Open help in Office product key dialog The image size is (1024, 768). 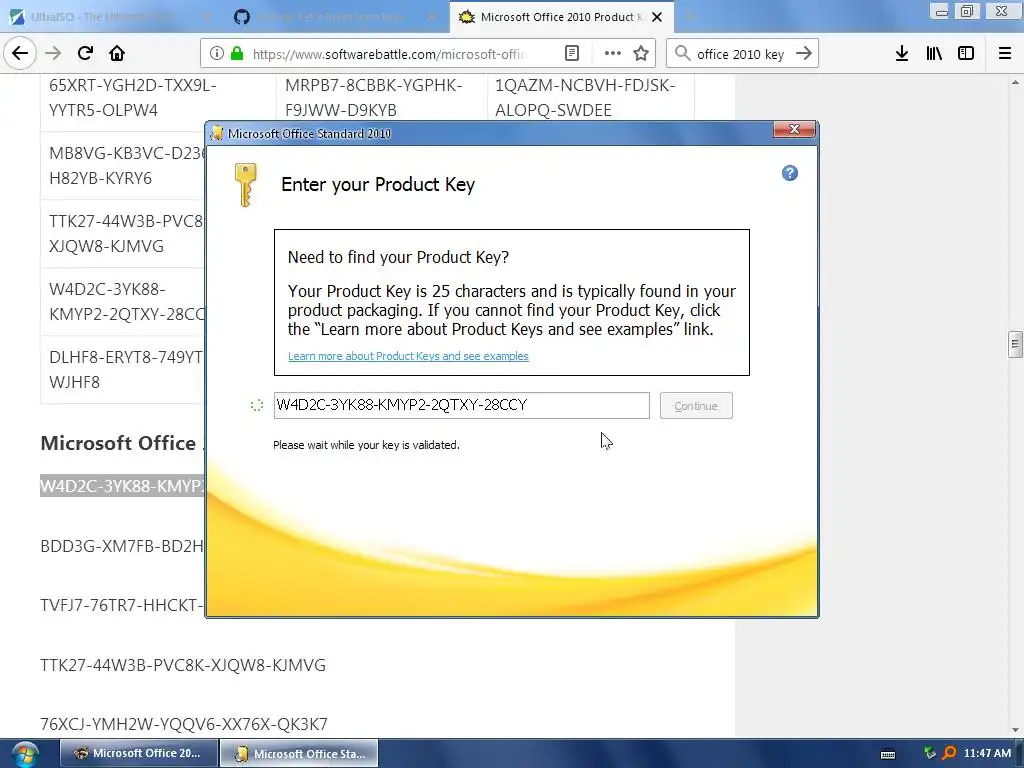click(x=790, y=173)
